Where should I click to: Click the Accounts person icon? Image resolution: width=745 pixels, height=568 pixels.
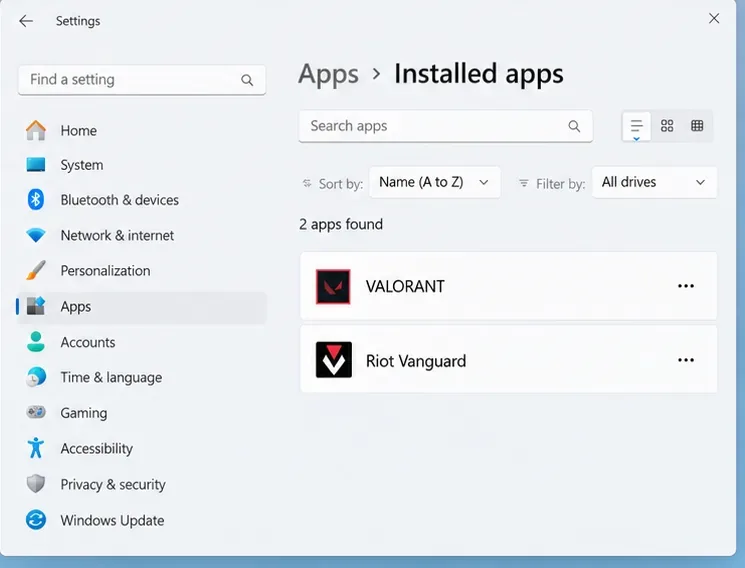pyautogui.click(x=36, y=342)
